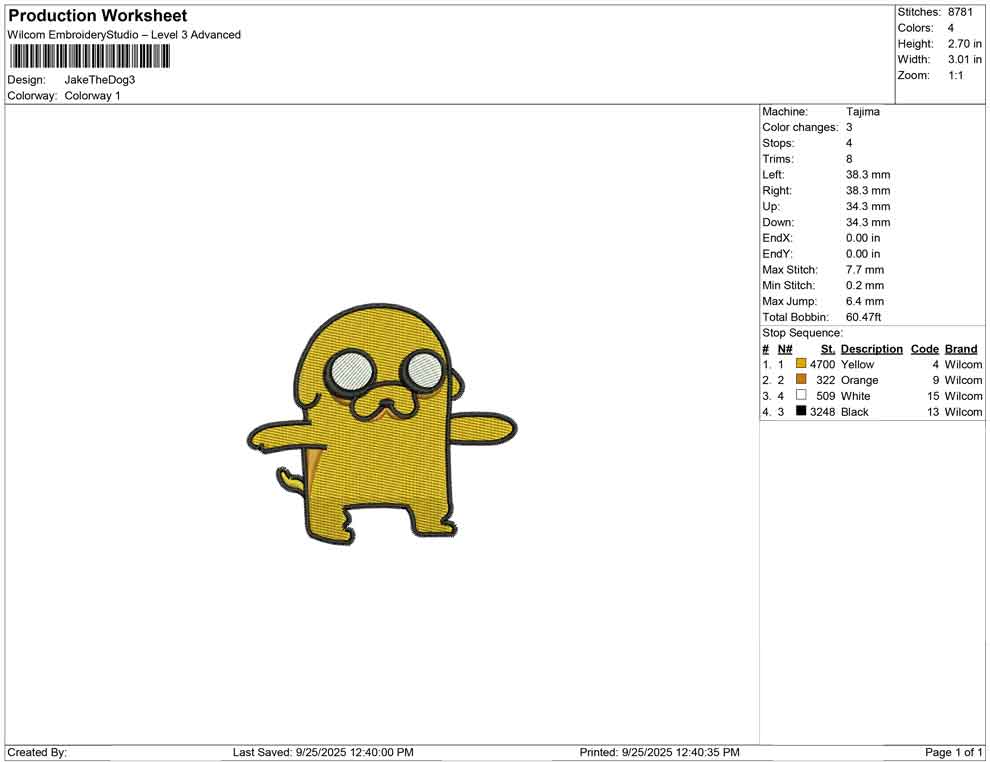Click the stitch count '3248' in the Black row

coord(823,412)
